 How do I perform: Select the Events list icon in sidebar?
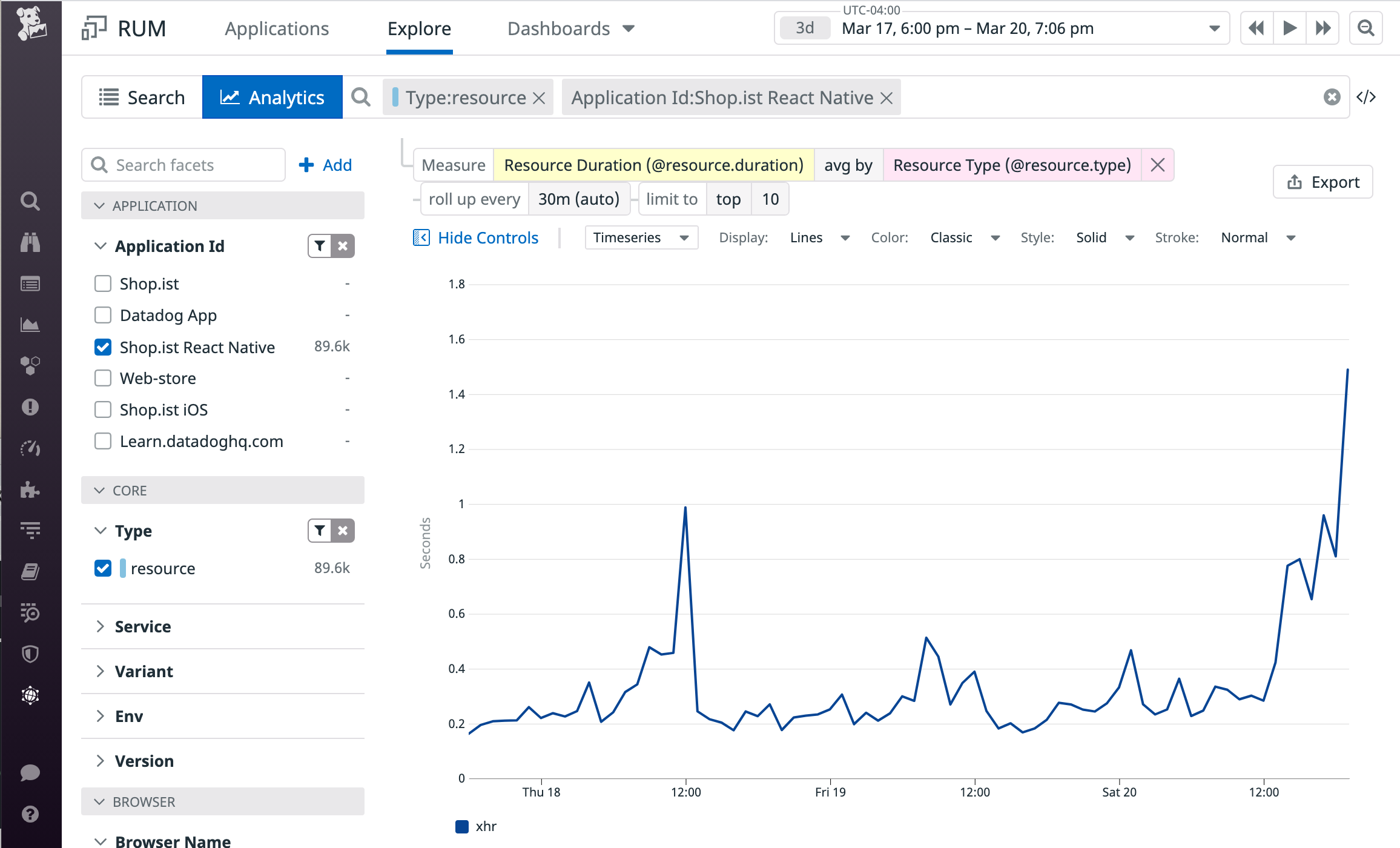coord(30,283)
